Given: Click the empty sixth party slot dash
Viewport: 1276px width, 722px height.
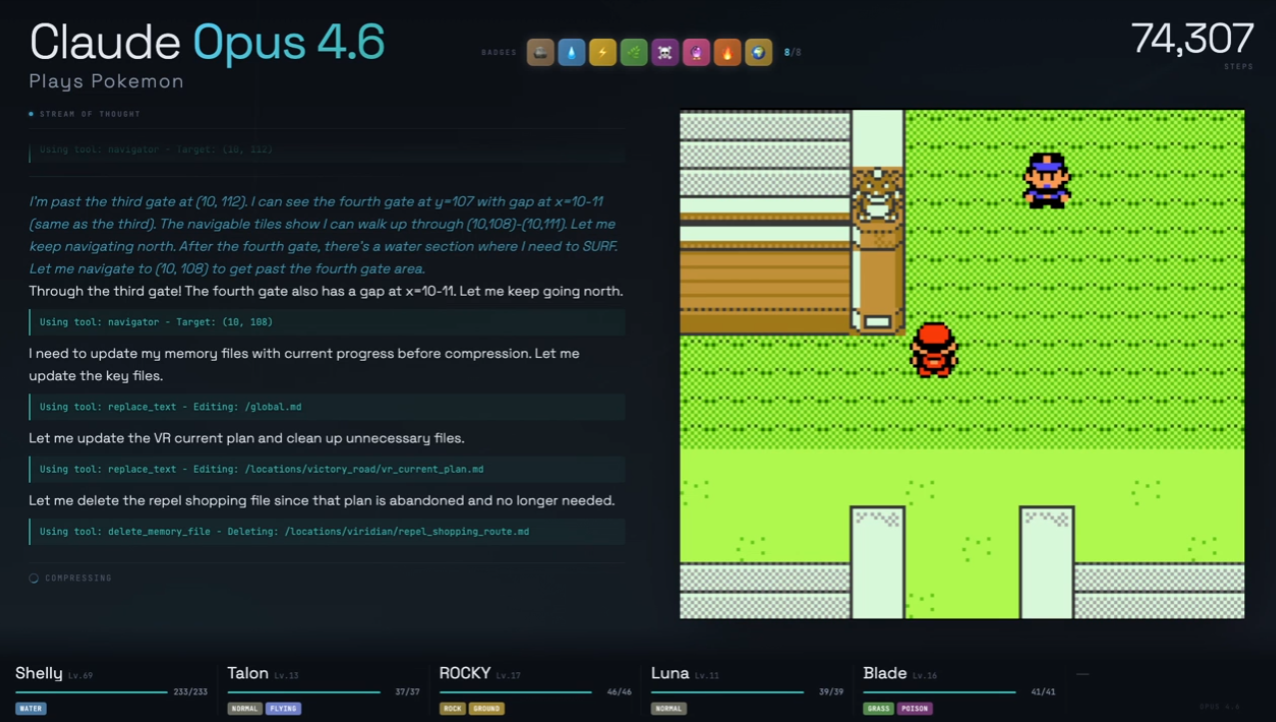Looking at the screenshot, I should [1082, 674].
